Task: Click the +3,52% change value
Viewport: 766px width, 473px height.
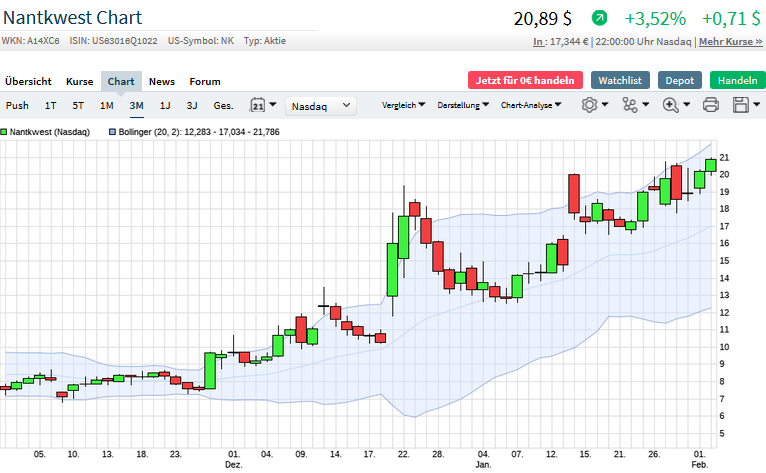Action: (x=655, y=19)
